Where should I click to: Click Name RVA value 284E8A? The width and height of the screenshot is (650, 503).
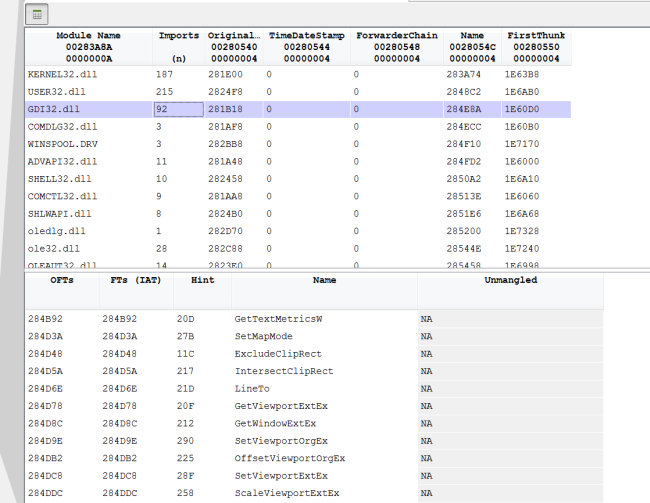pos(463,109)
